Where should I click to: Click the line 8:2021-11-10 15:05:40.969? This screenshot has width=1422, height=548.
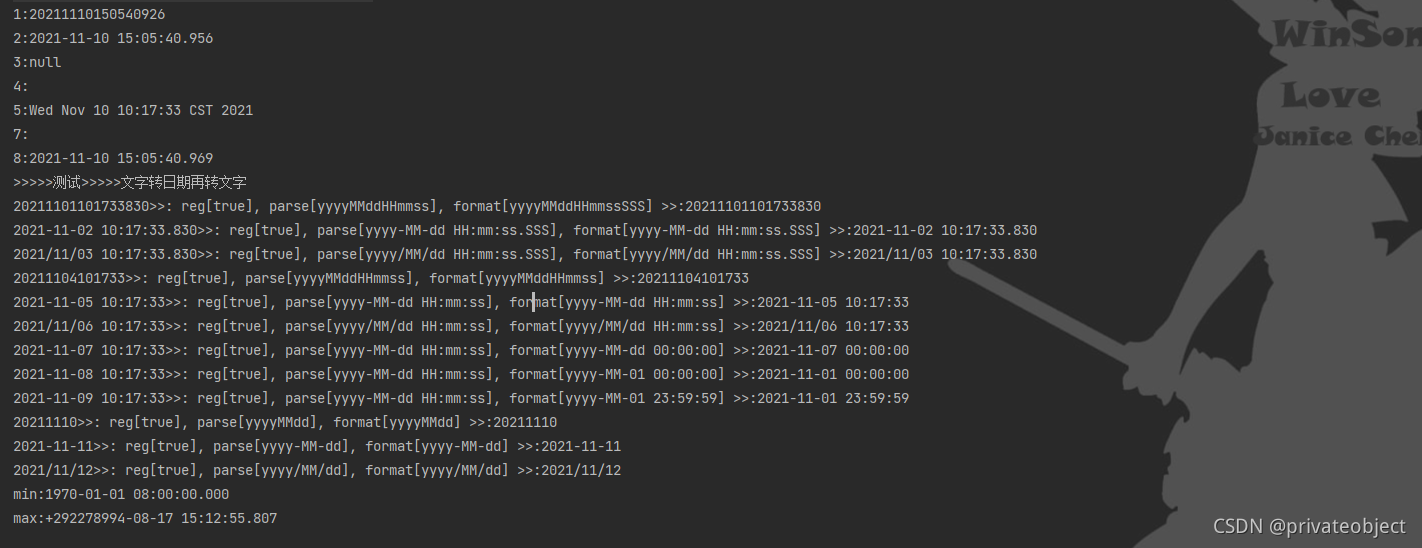(113, 158)
